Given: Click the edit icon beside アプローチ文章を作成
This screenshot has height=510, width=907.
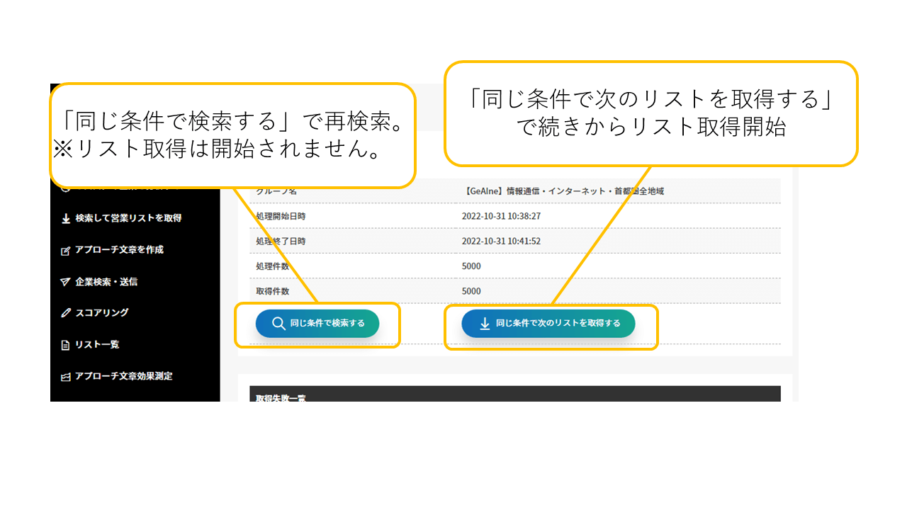Looking at the screenshot, I should [65, 250].
